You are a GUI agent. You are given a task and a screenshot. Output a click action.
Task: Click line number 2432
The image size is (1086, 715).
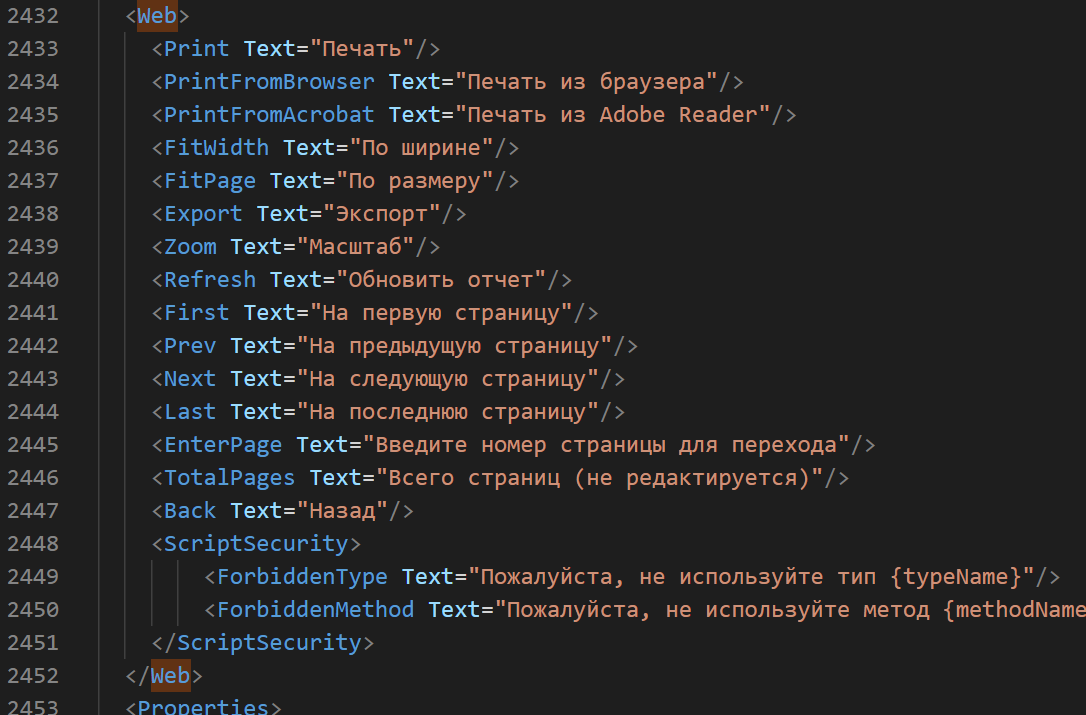click(x=31, y=15)
